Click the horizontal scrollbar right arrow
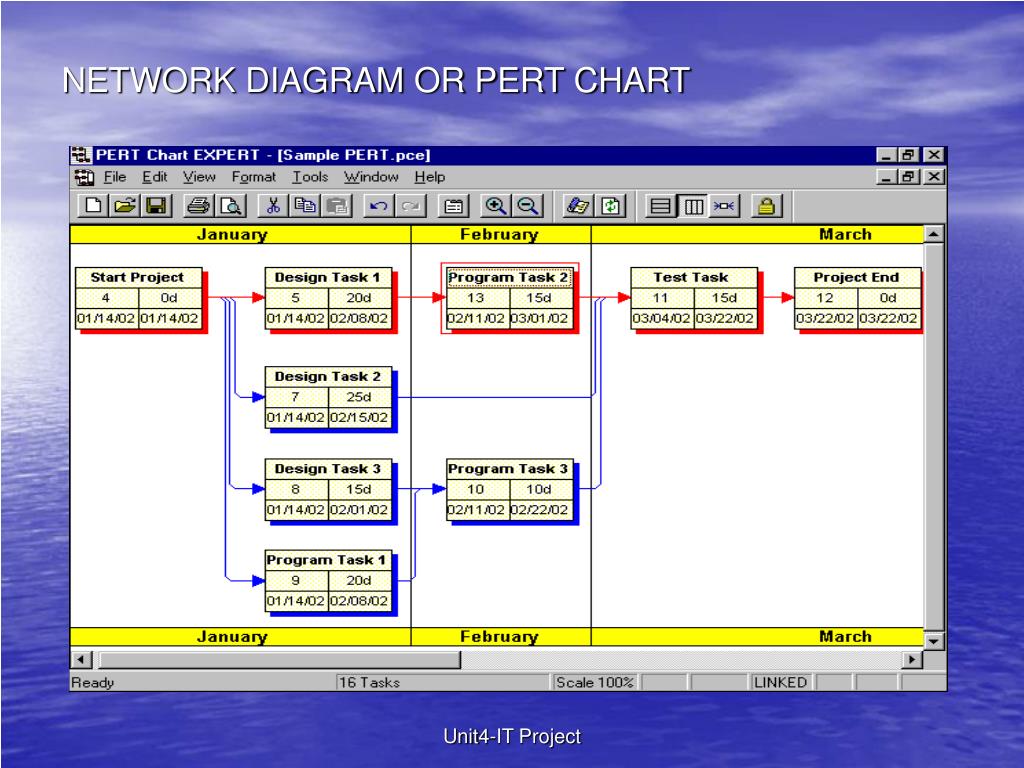Viewport: 1024px width, 768px height. pyautogui.click(x=912, y=660)
